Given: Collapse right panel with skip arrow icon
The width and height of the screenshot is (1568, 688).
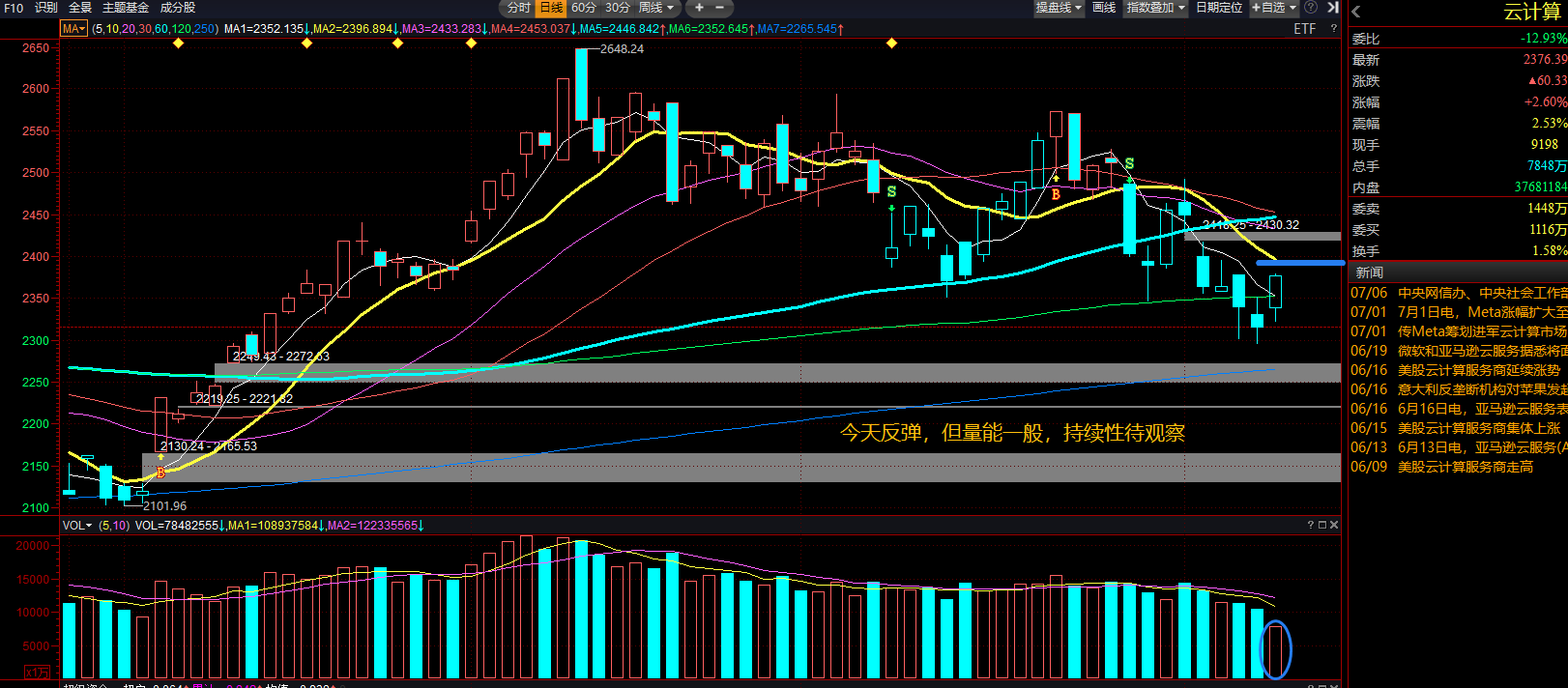Looking at the screenshot, I should [1333, 8].
